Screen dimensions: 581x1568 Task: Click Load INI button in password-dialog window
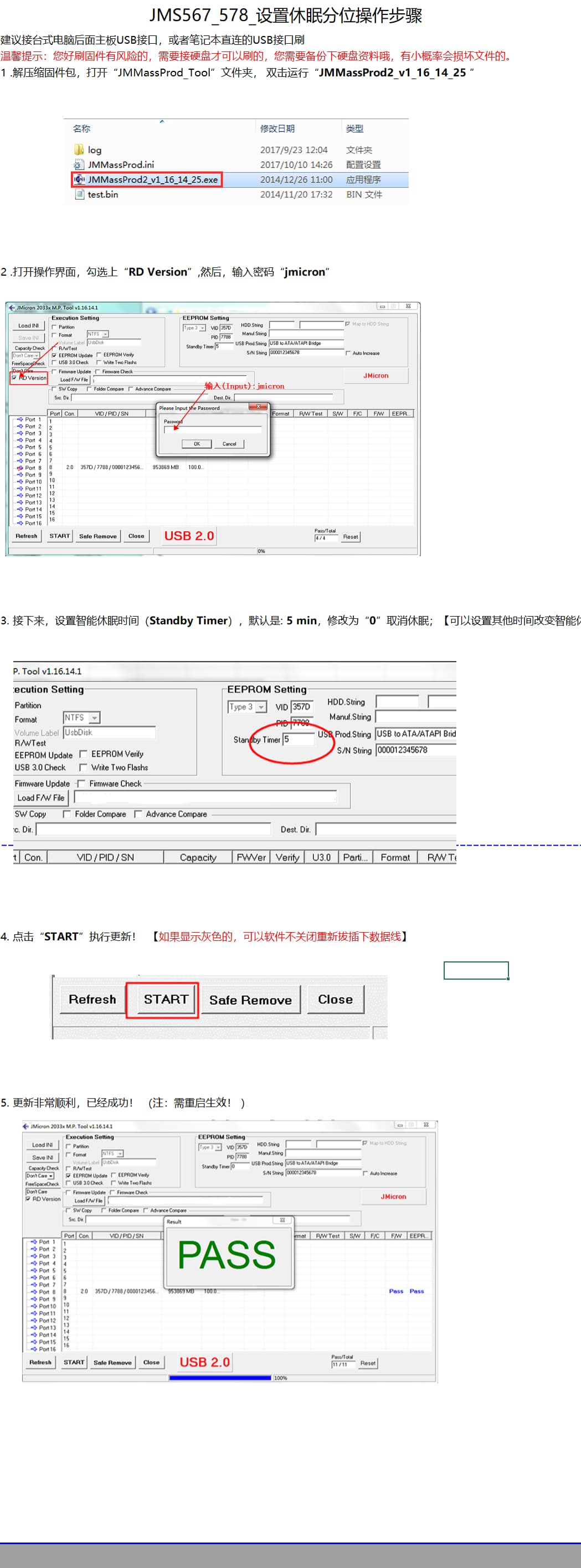tap(28, 325)
